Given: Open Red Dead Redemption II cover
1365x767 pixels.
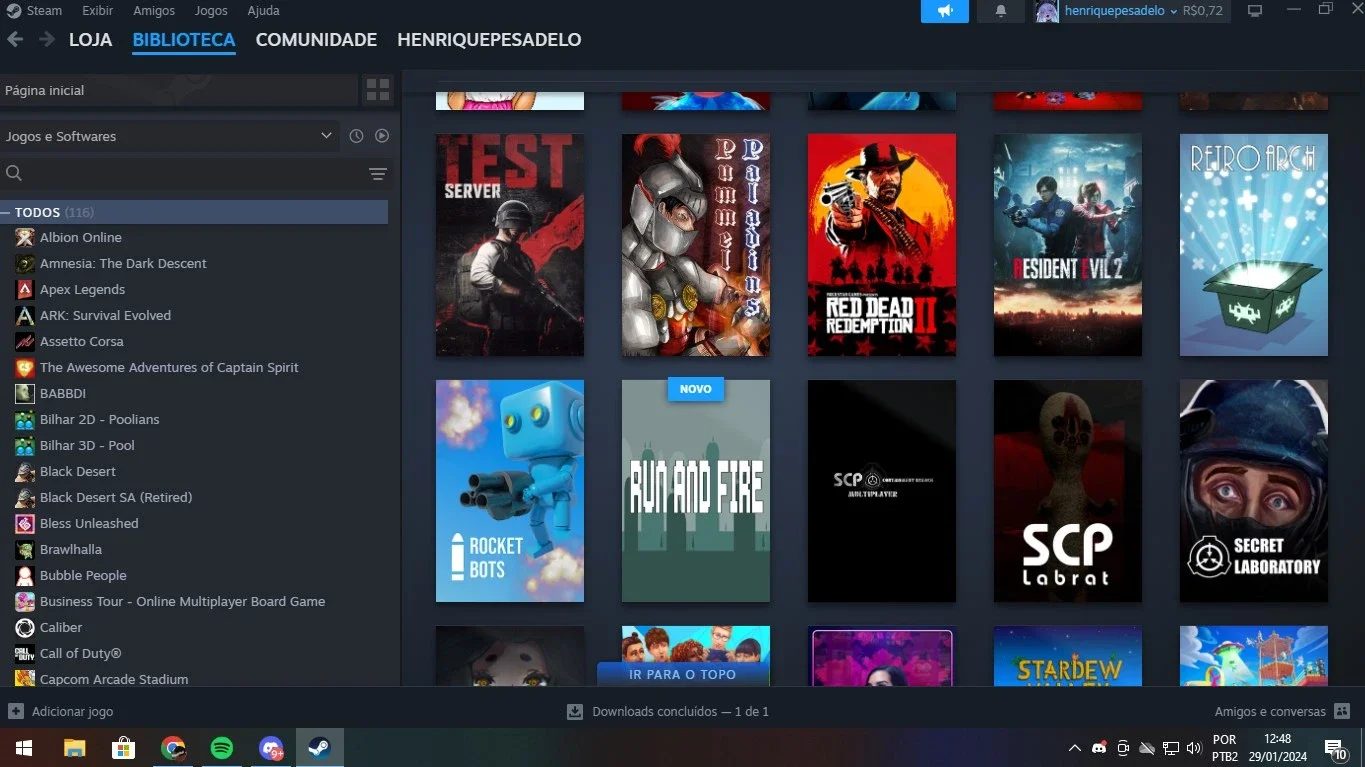Looking at the screenshot, I should tap(882, 245).
